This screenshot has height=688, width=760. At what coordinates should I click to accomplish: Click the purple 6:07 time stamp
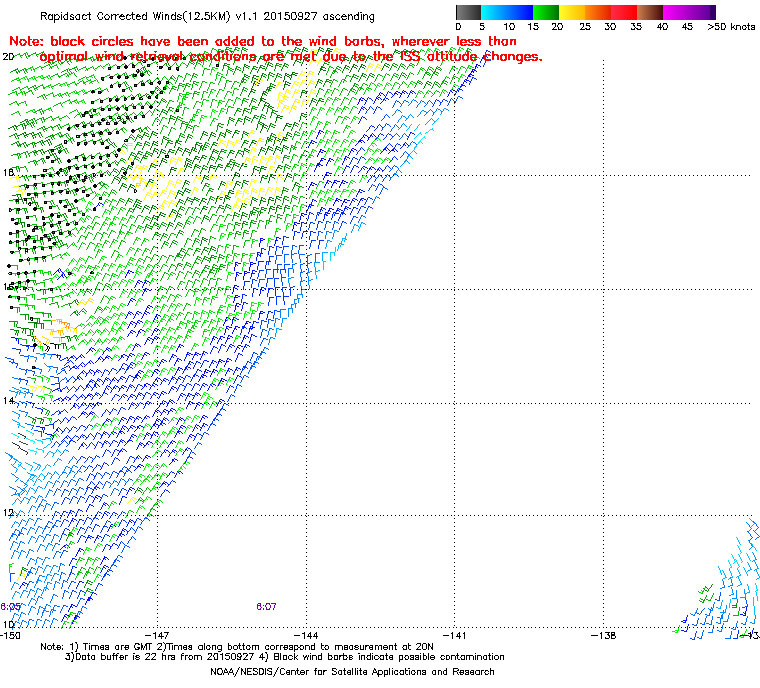tap(266, 607)
